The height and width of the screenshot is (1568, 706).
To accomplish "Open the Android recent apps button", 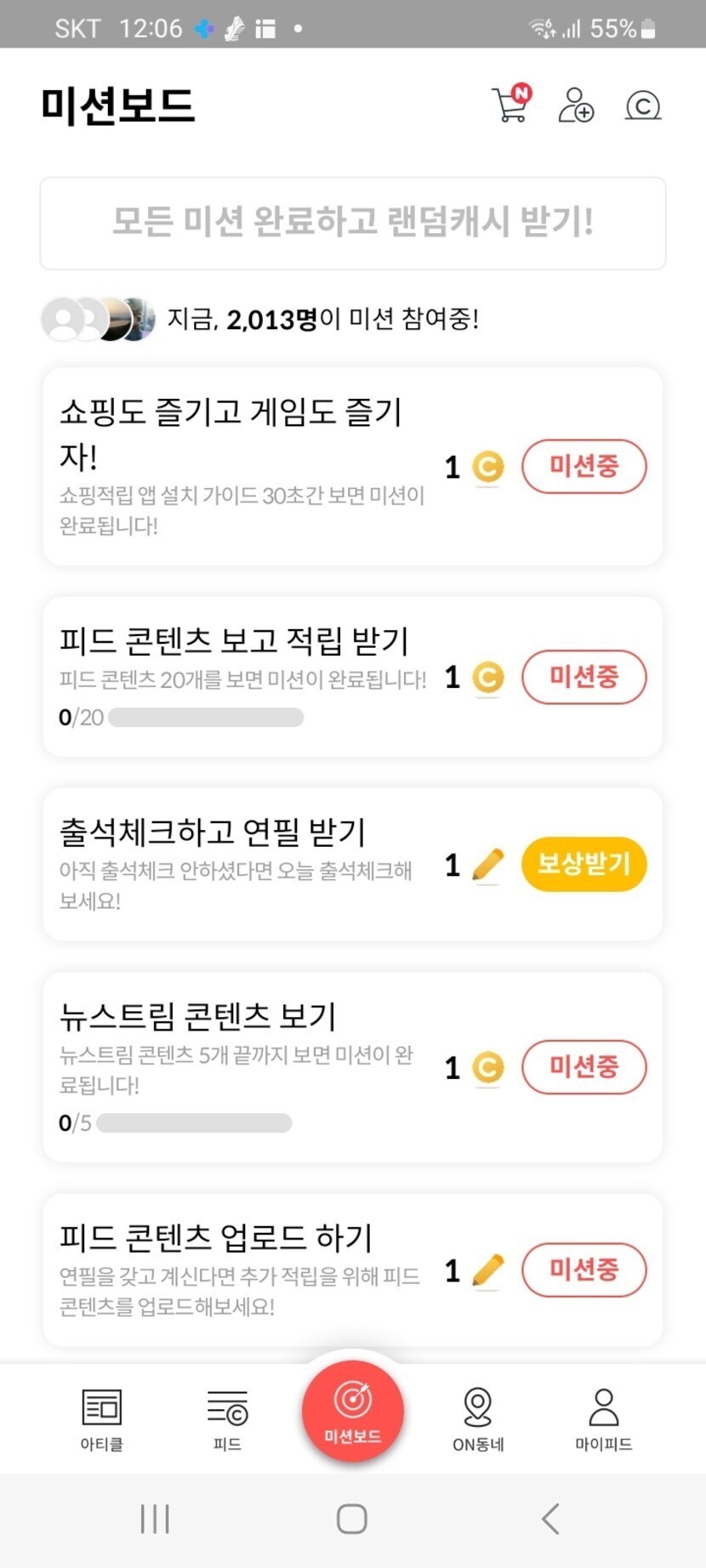I will [155, 1519].
